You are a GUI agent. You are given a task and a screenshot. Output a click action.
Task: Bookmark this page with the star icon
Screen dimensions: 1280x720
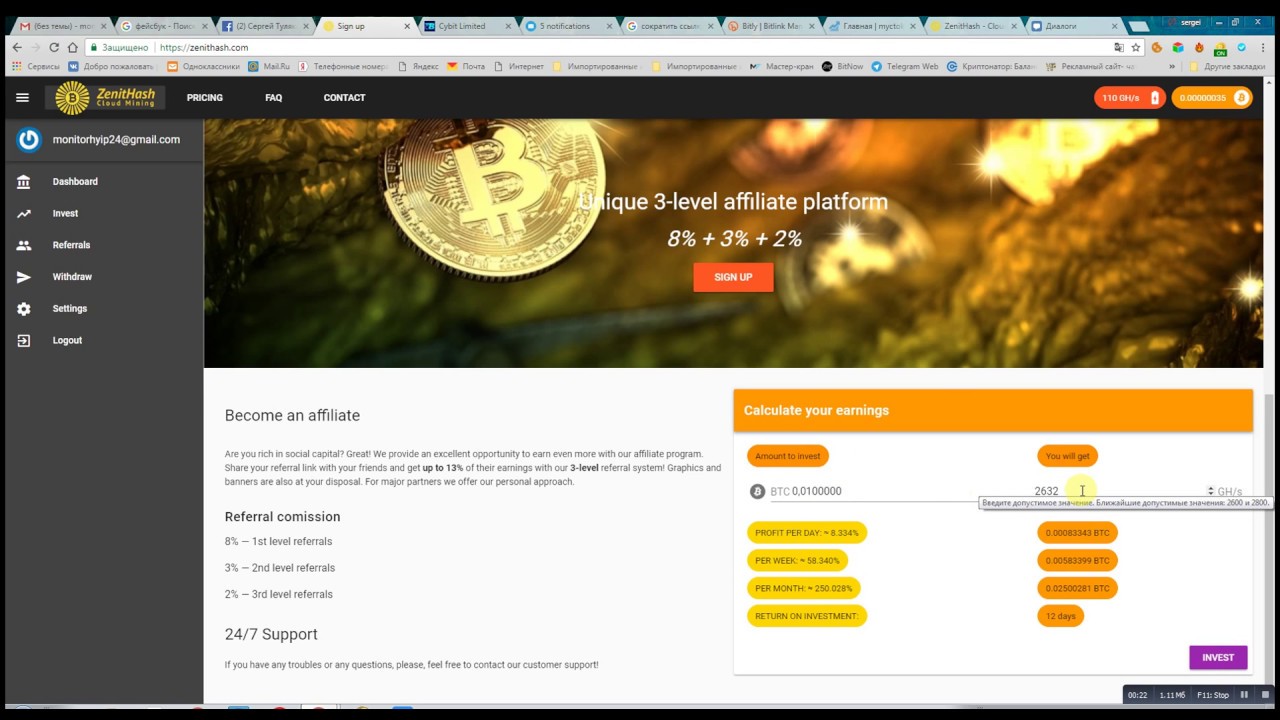[1136, 47]
